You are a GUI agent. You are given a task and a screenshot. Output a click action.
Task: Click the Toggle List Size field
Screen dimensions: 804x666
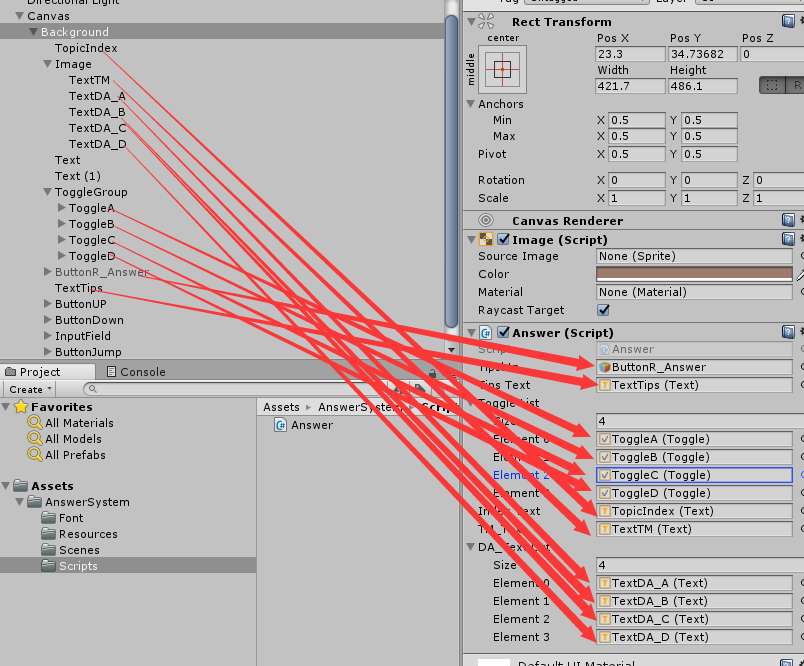tap(699, 421)
